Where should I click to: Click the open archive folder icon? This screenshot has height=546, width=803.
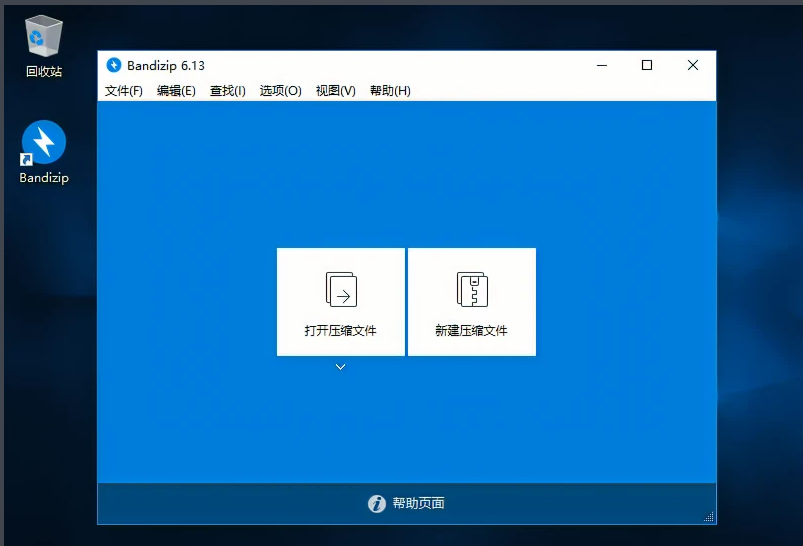(341, 289)
